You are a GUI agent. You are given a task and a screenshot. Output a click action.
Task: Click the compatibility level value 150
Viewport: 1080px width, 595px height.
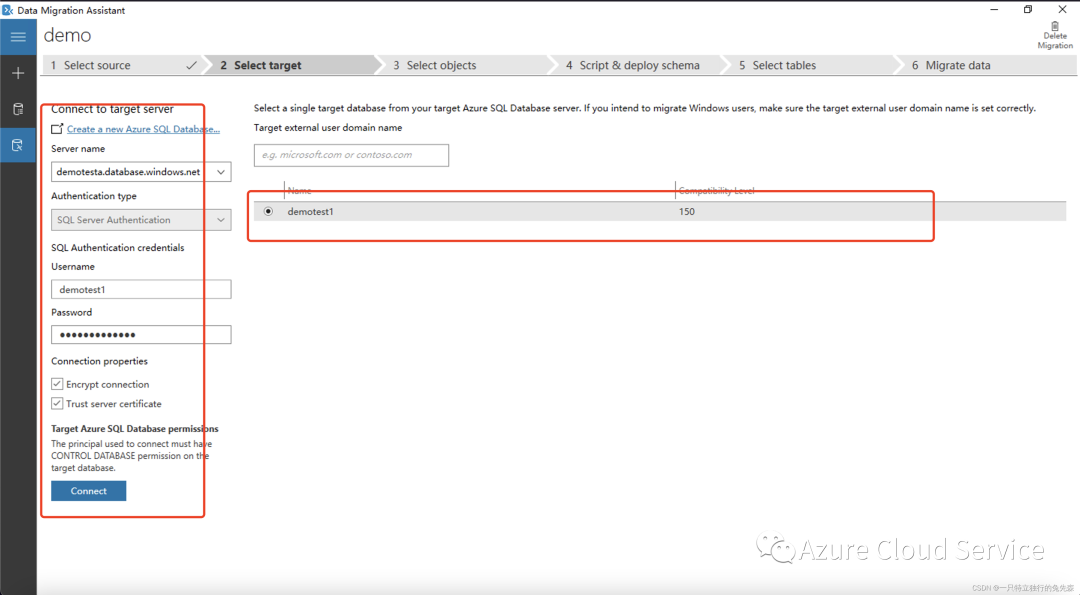(687, 211)
